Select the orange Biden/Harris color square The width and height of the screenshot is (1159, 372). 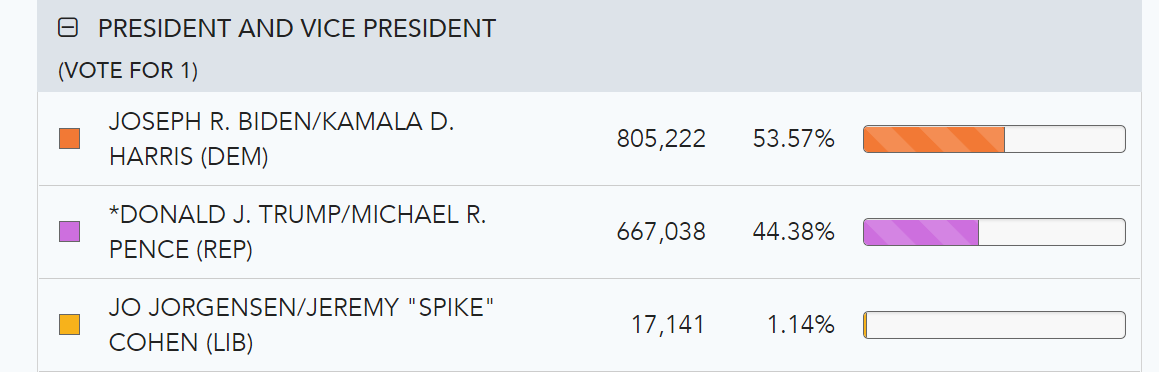click(69, 138)
